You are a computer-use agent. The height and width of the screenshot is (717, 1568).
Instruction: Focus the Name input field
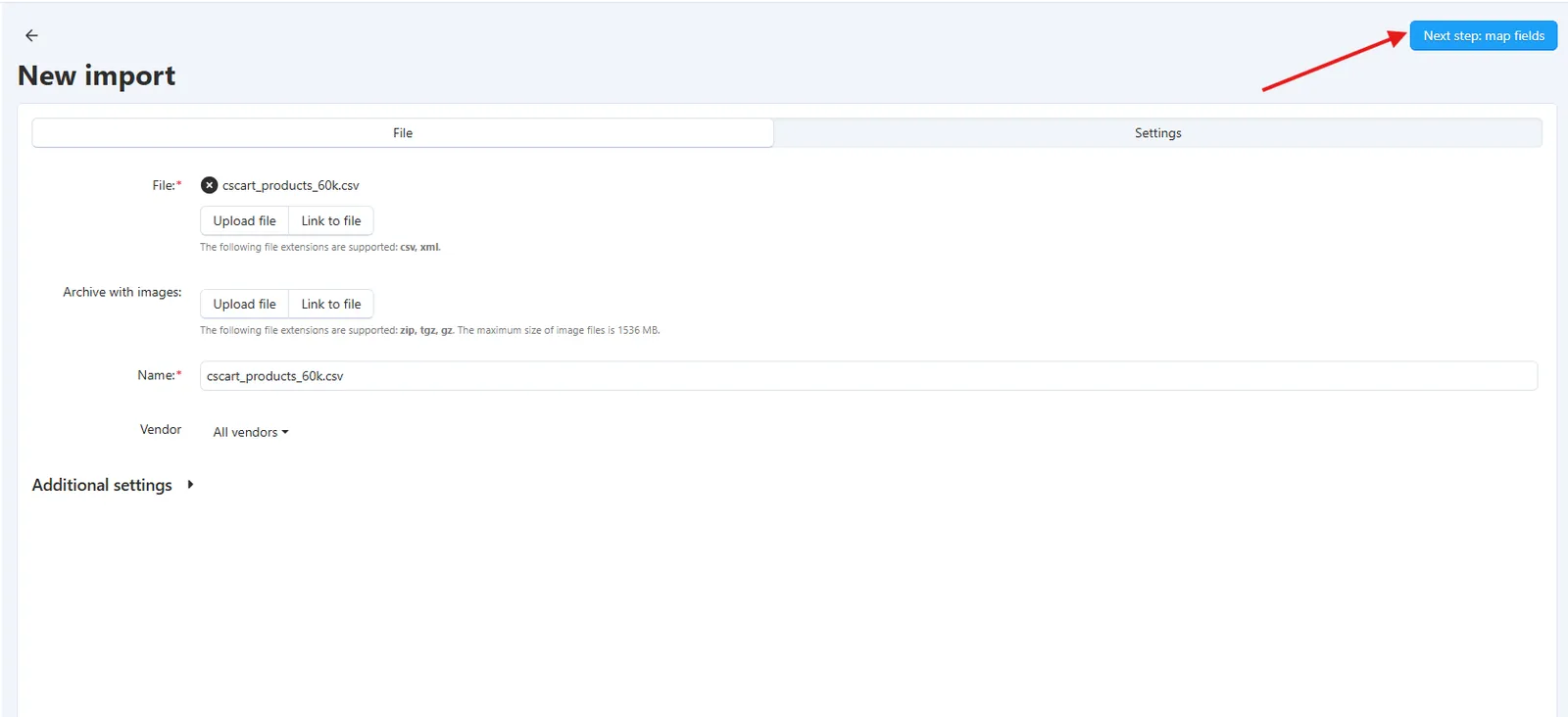(868, 376)
